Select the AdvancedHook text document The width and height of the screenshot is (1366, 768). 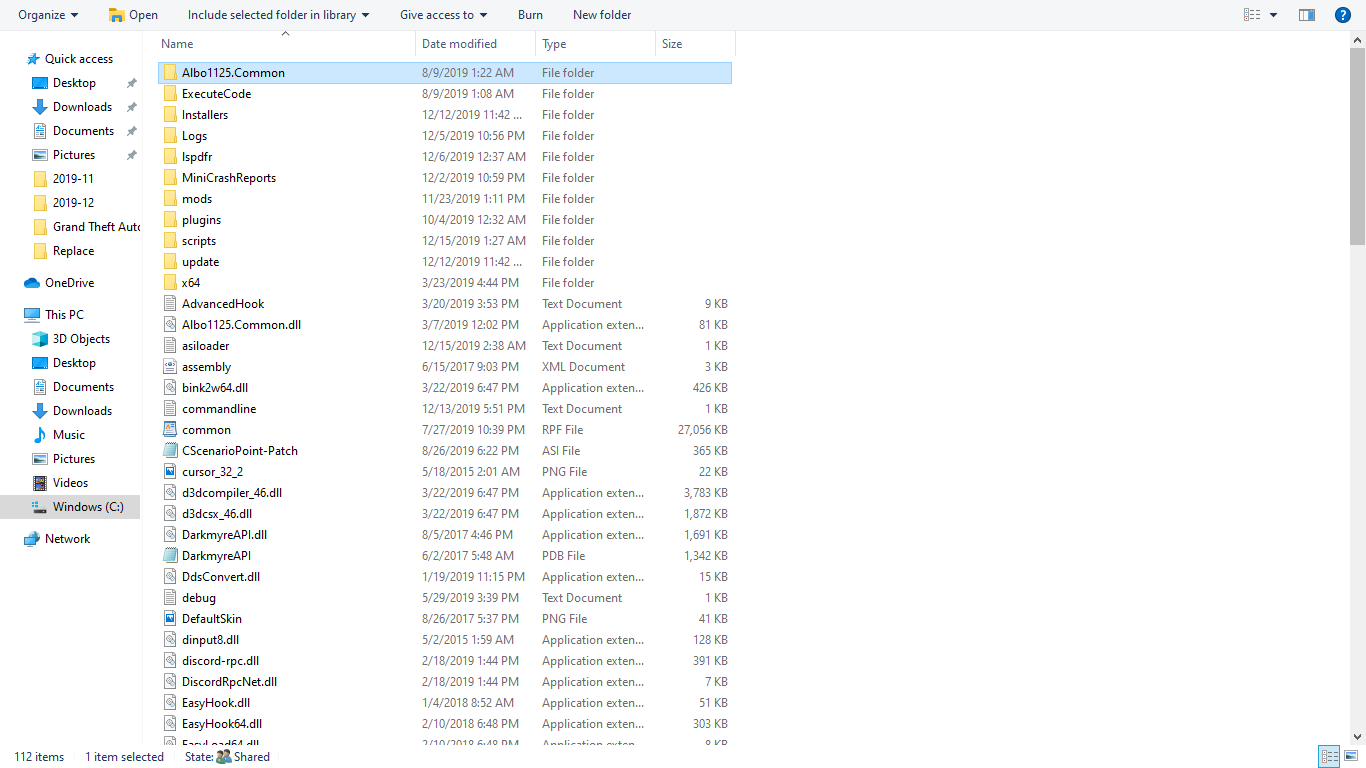tap(223, 304)
